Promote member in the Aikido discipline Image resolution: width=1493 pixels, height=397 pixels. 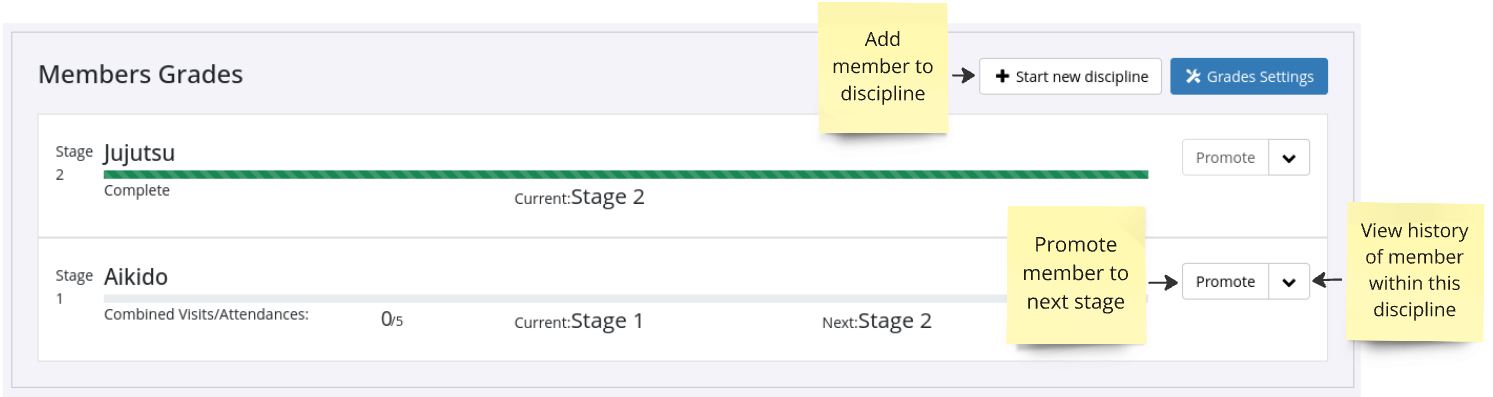pos(1225,282)
